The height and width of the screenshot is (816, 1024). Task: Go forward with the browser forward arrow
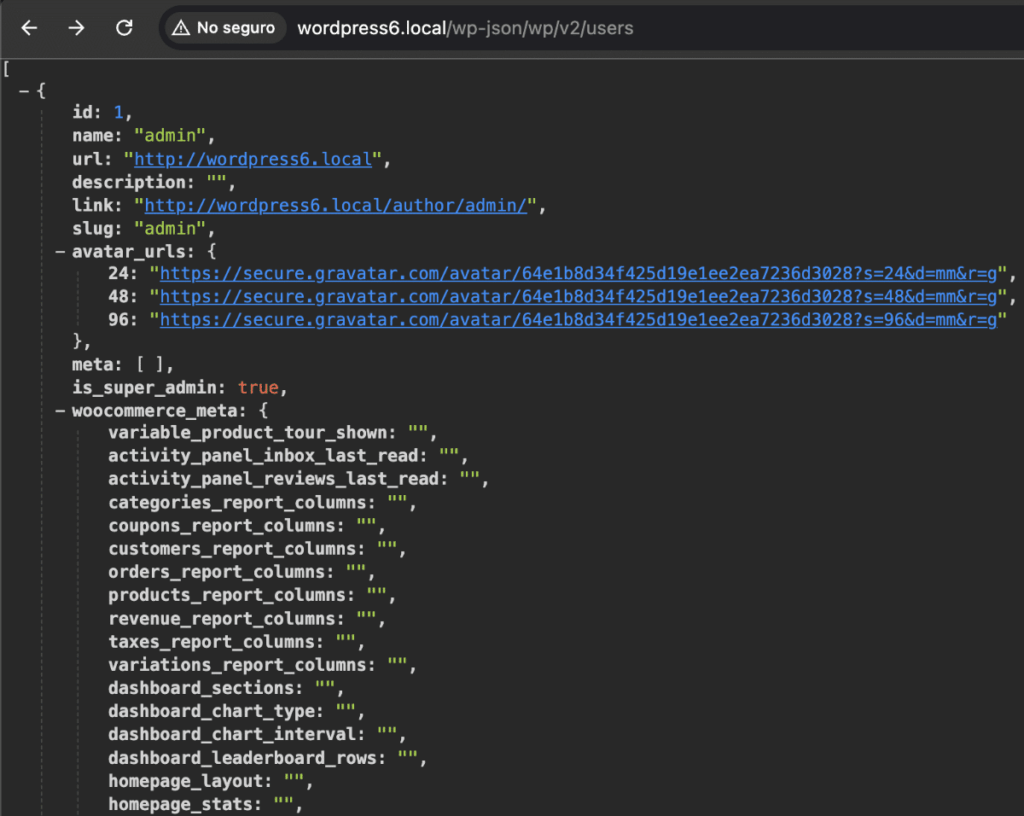(76, 27)
